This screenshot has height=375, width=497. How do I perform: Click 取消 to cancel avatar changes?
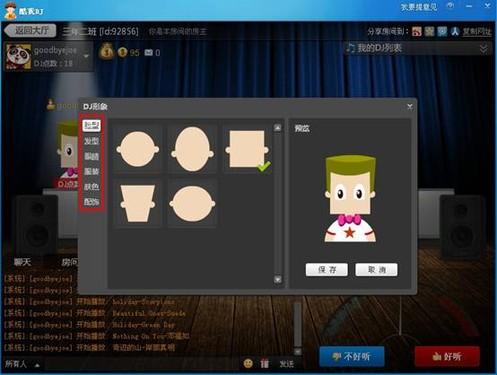(x=376, y=269)
